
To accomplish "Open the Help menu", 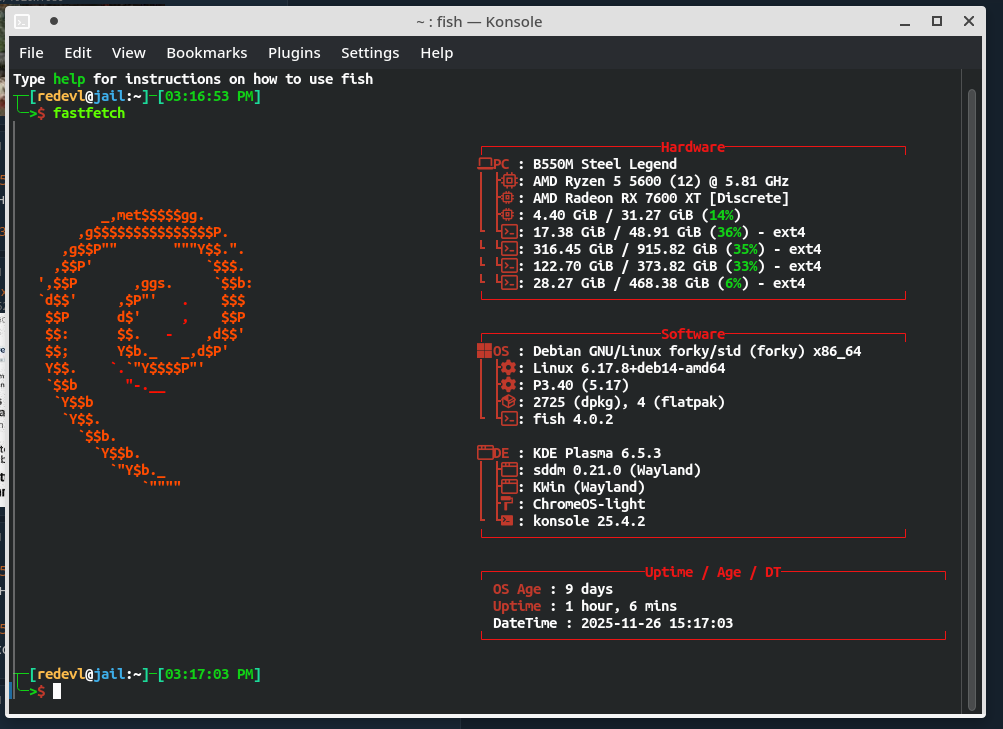I will (436, 53).
